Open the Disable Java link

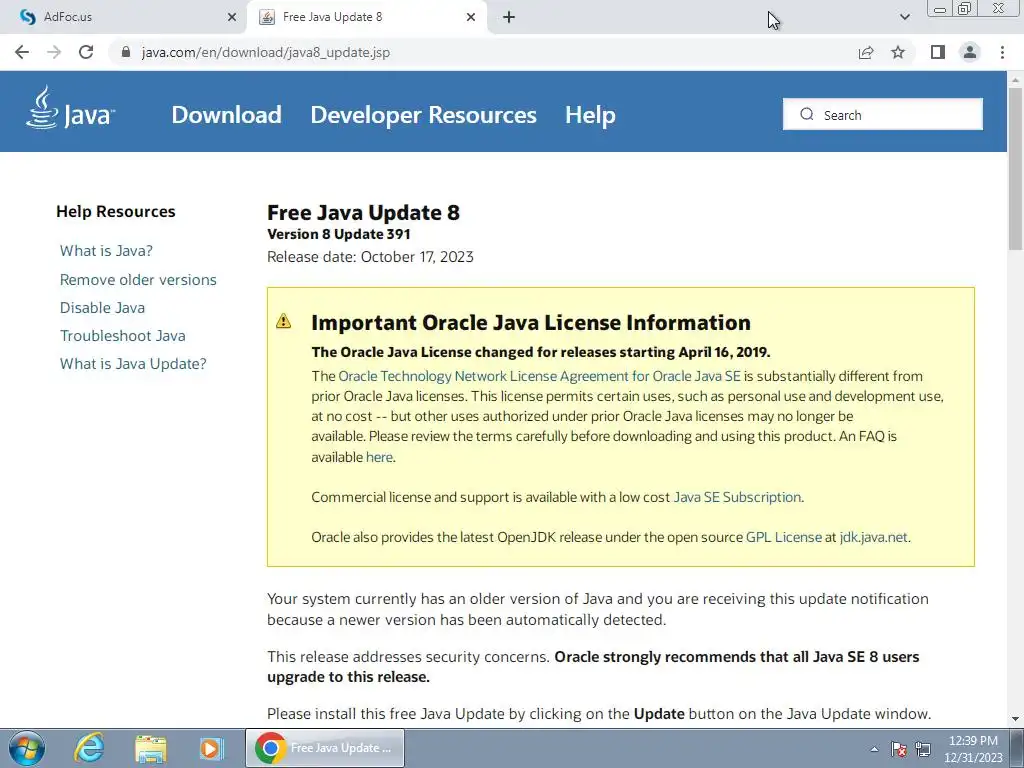103,308
